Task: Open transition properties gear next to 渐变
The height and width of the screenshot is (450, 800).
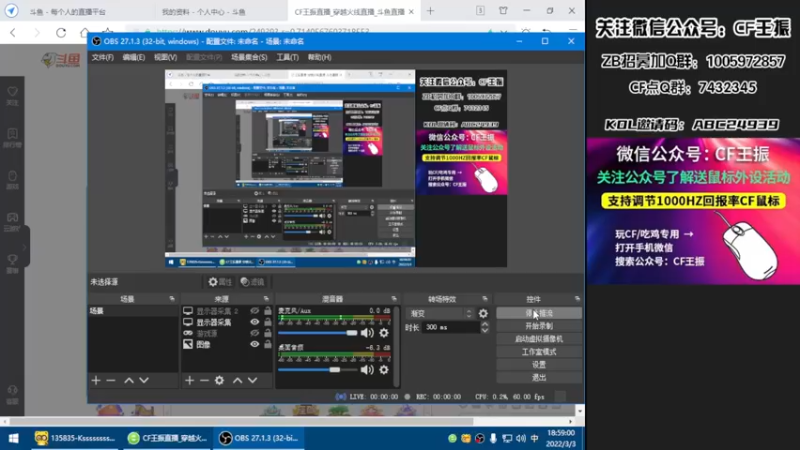Action: click(483, 314)
